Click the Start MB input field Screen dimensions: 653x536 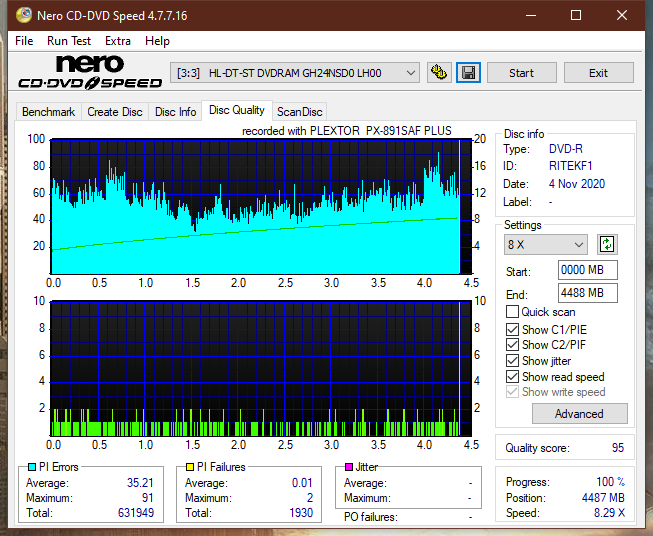pyautogui.click(x=587, y=270)
